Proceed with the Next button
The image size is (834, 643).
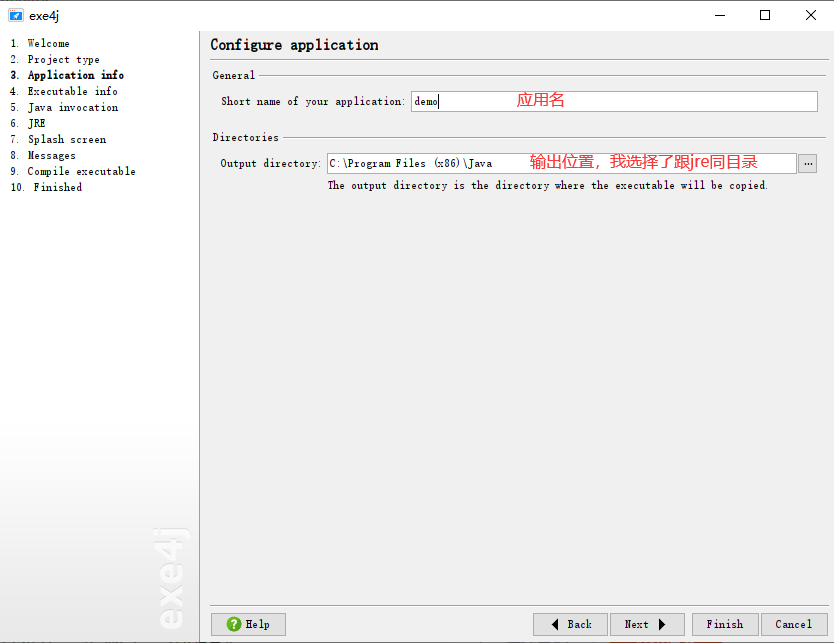(x=647, y=624)
